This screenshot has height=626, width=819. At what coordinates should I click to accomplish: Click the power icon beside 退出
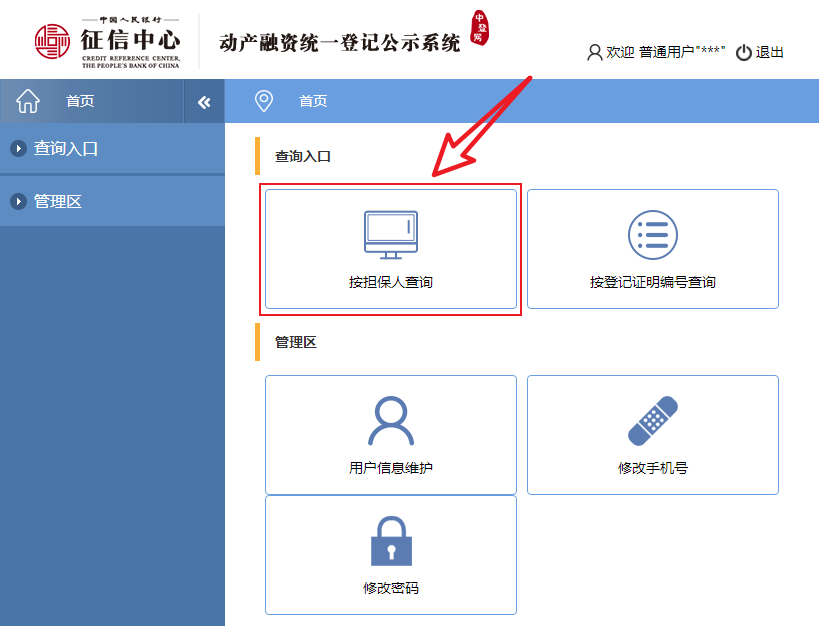coord(743,53)
